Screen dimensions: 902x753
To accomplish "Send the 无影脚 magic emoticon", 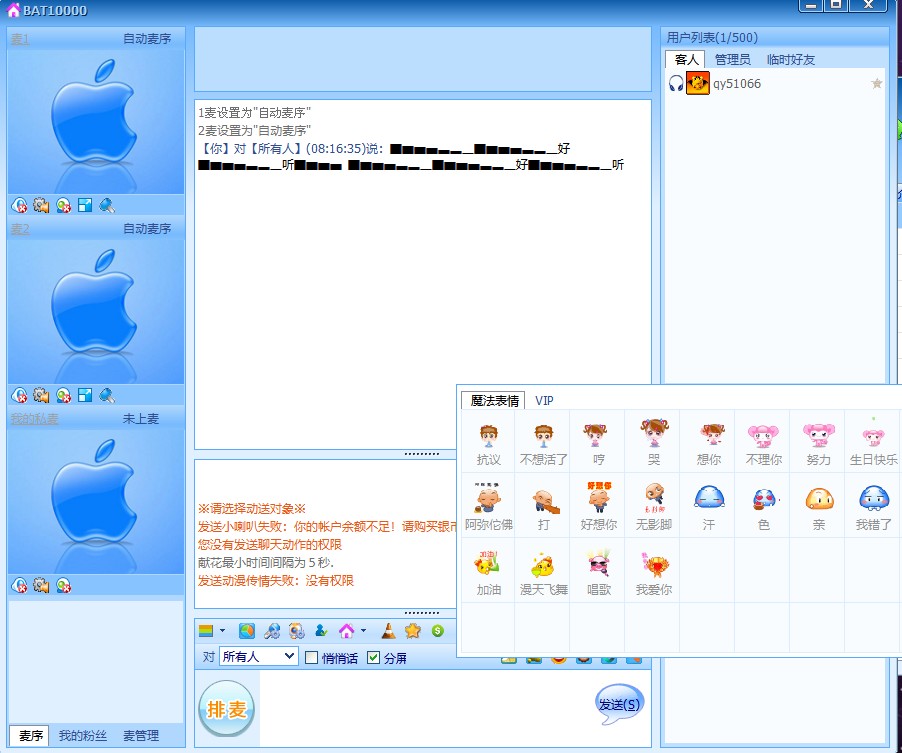I will coord(653,506).
